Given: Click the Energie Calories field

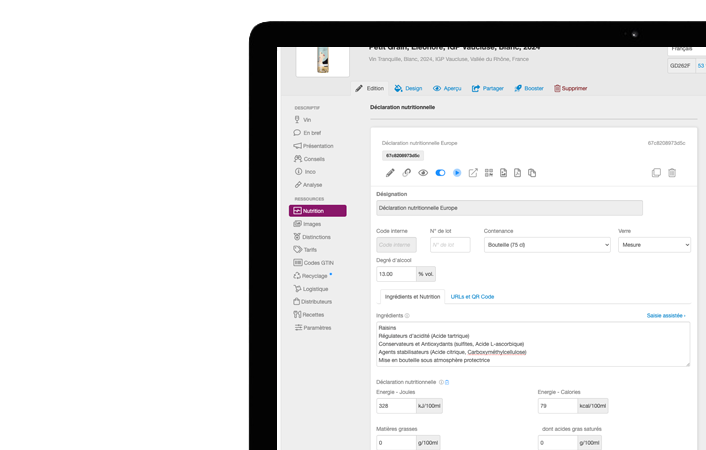Looking at the screenshot, I should point(558,406).
